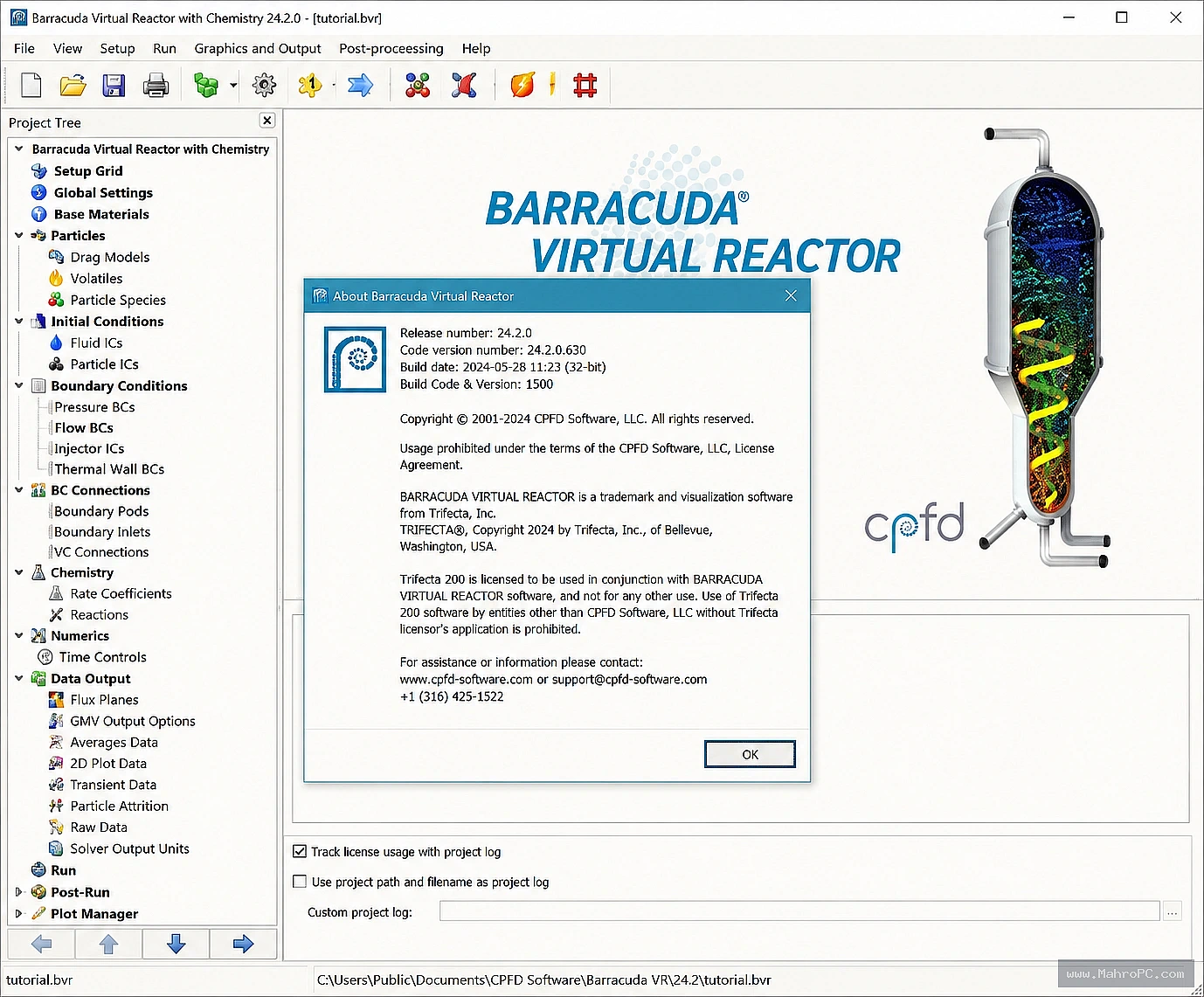1204x997 pixels.
Task: Open Time Controls tree item
Action: click(102, 657)
